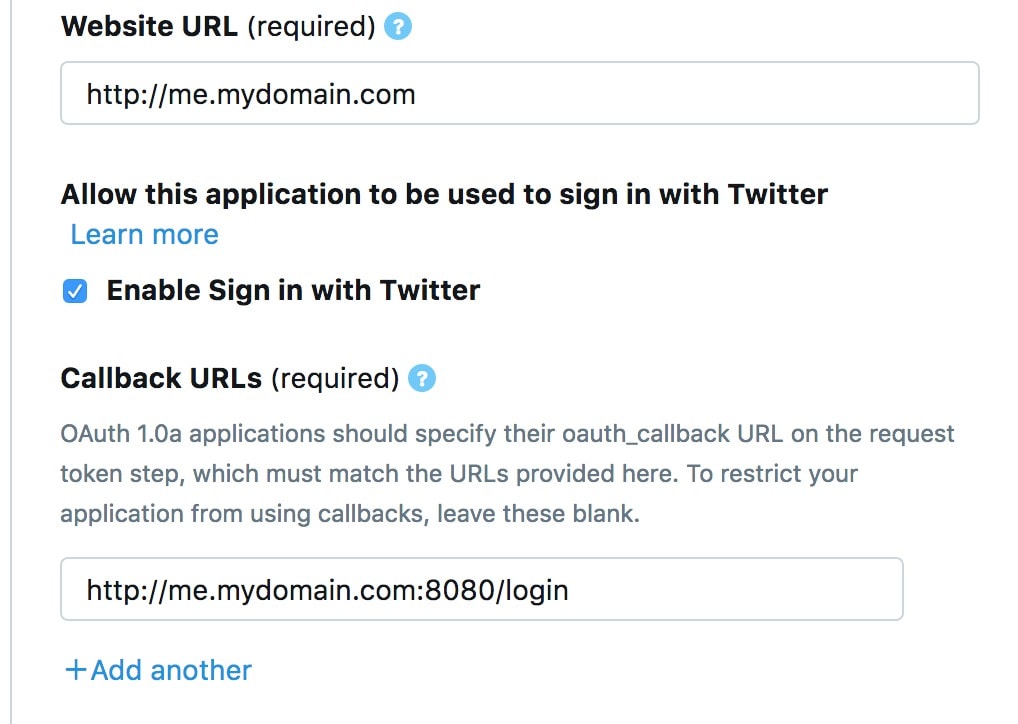Click Add another to add a callback URL

click(171, 669)
